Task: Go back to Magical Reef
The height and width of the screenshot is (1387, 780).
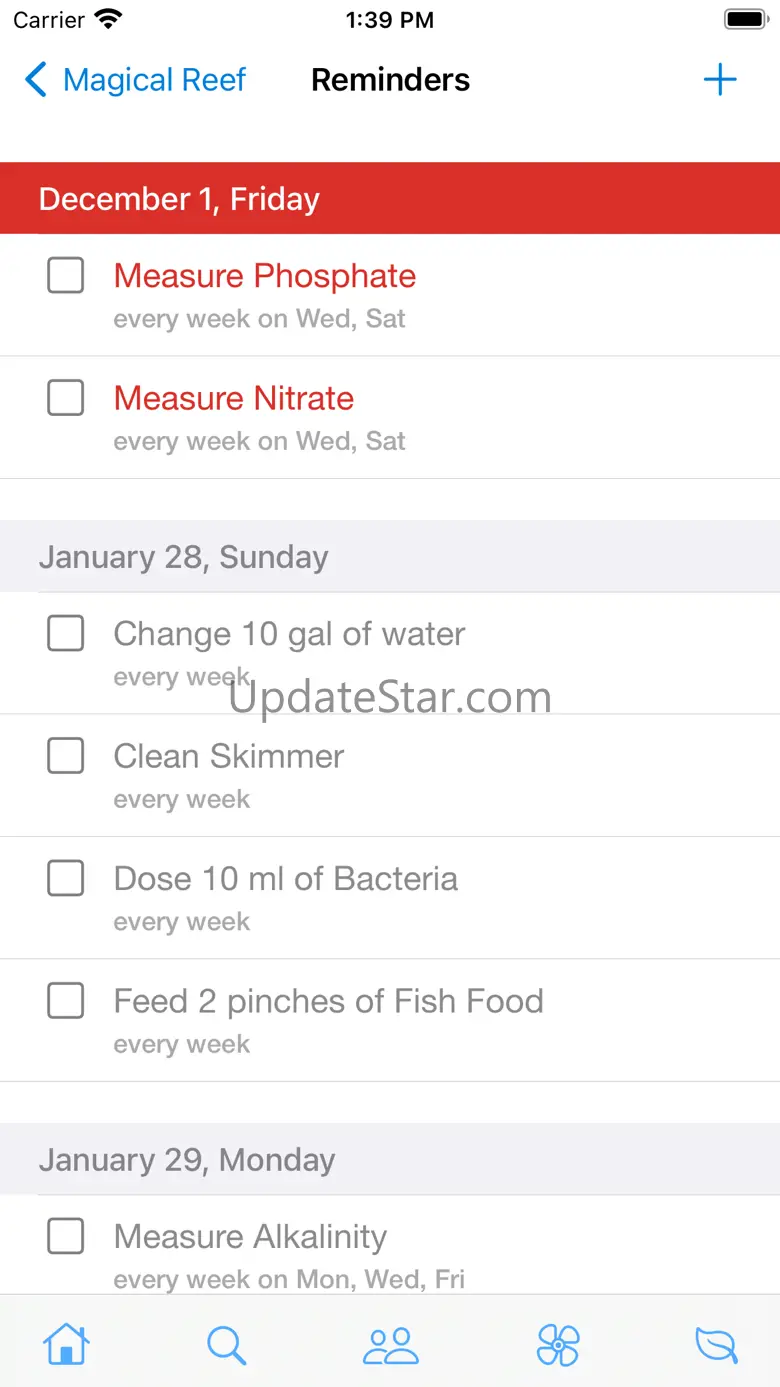Action: click(154, 80)
